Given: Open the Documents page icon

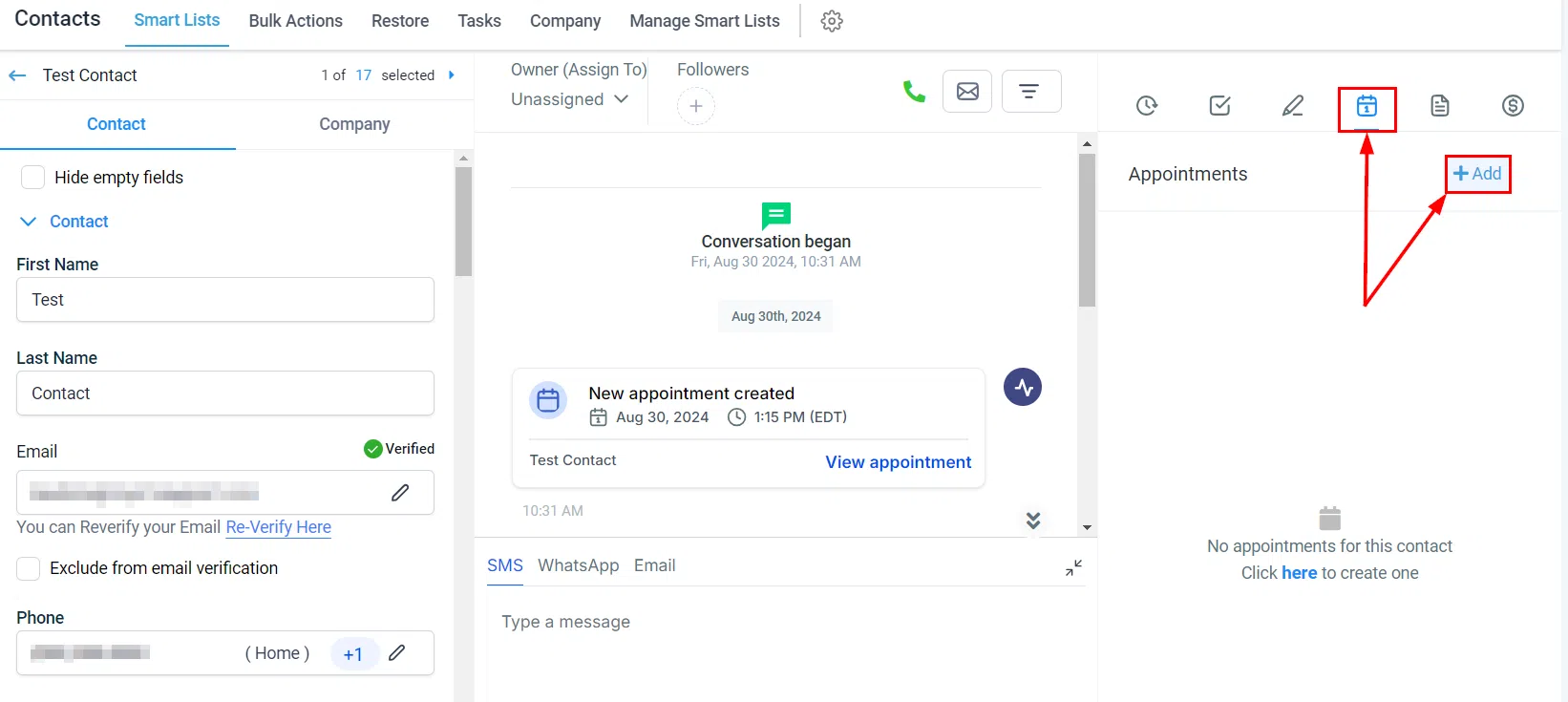Looking at the screenshot, I should click(x=1440, y=105).
